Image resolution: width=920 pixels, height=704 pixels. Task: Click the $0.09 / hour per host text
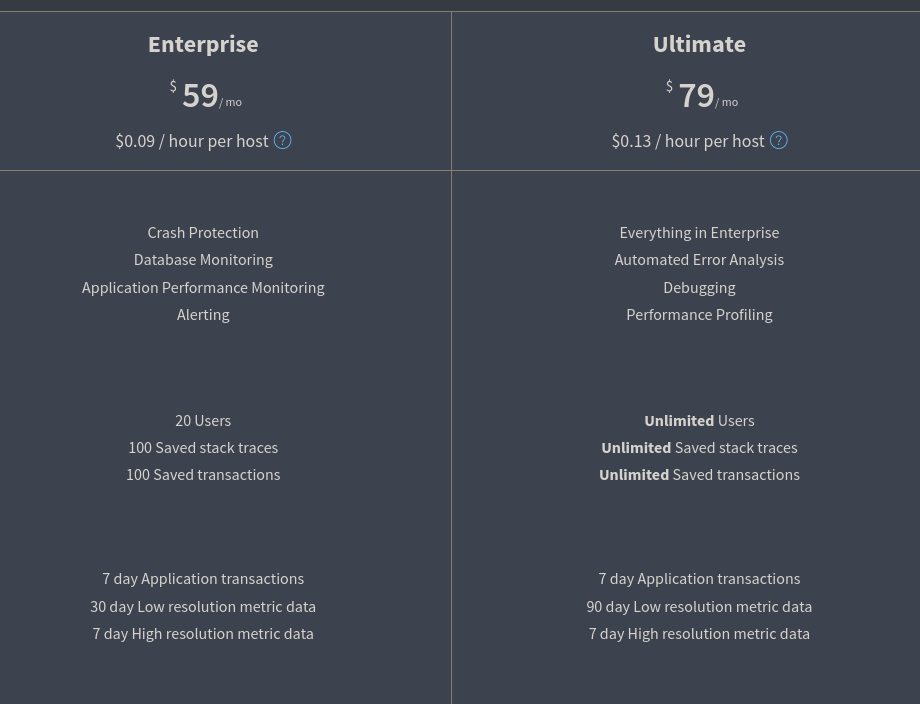click(192, 141)
